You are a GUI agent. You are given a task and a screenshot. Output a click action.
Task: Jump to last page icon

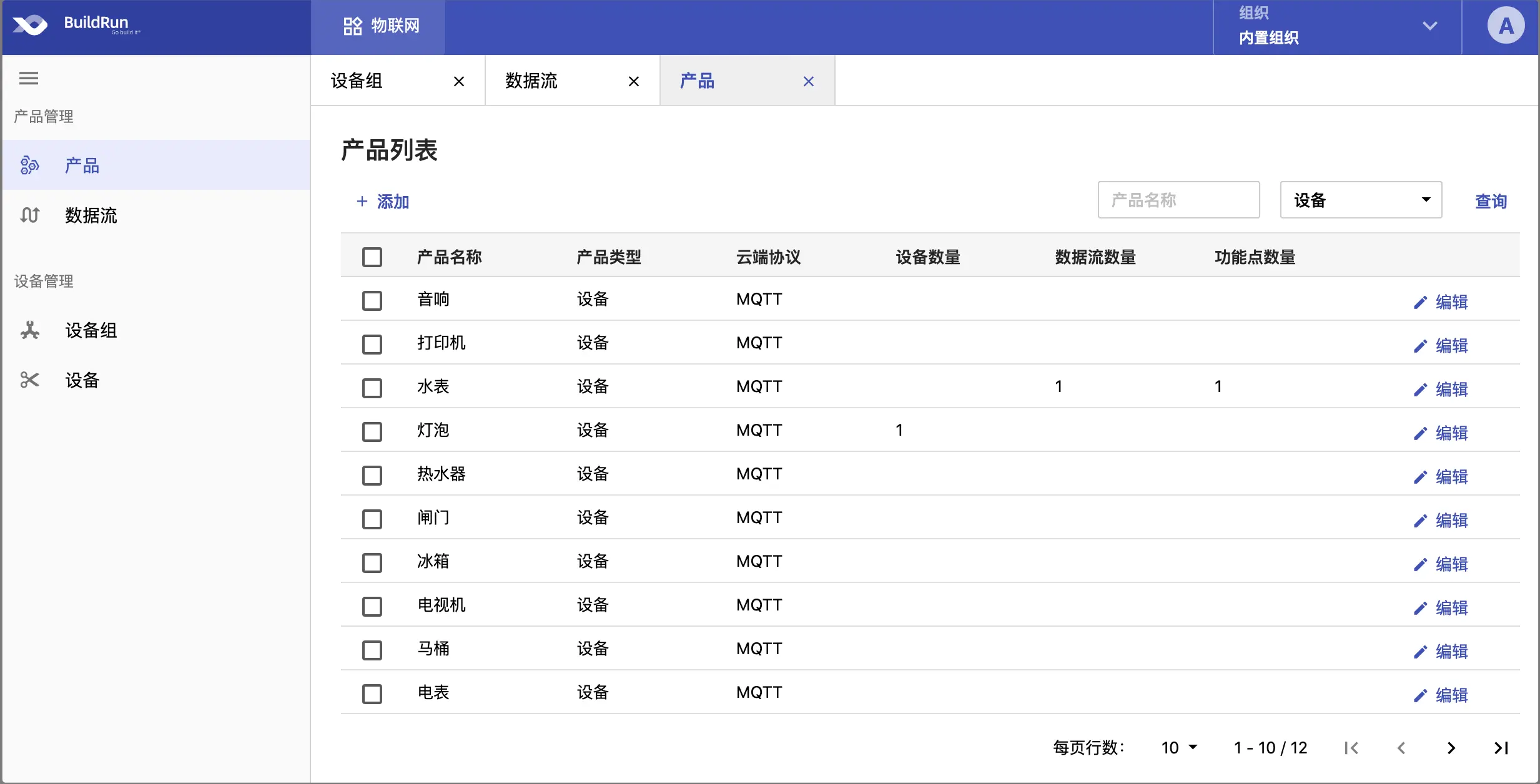(x=1501, y=748)
